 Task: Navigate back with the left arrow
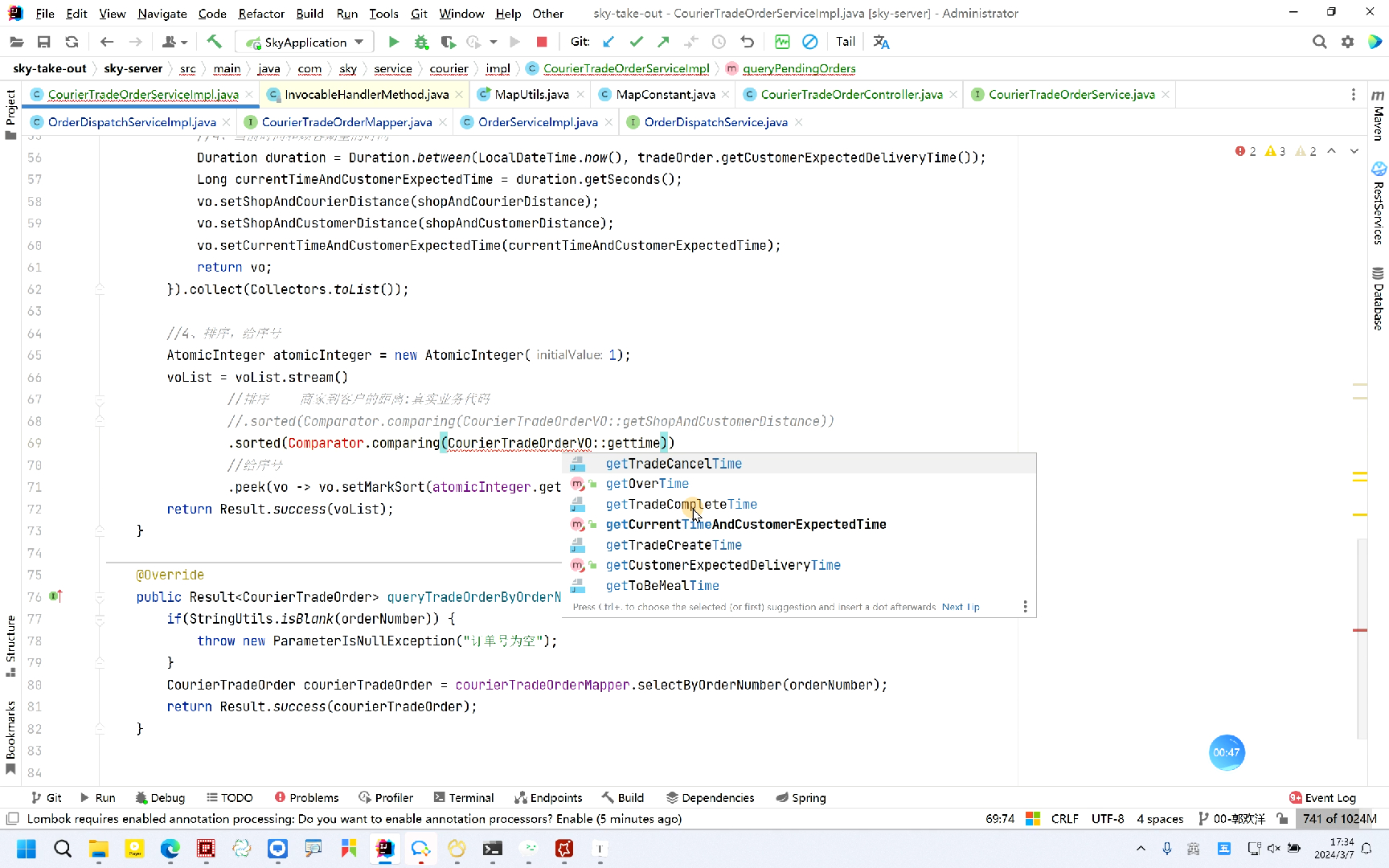pyautogui.click(x=107, y=42)
